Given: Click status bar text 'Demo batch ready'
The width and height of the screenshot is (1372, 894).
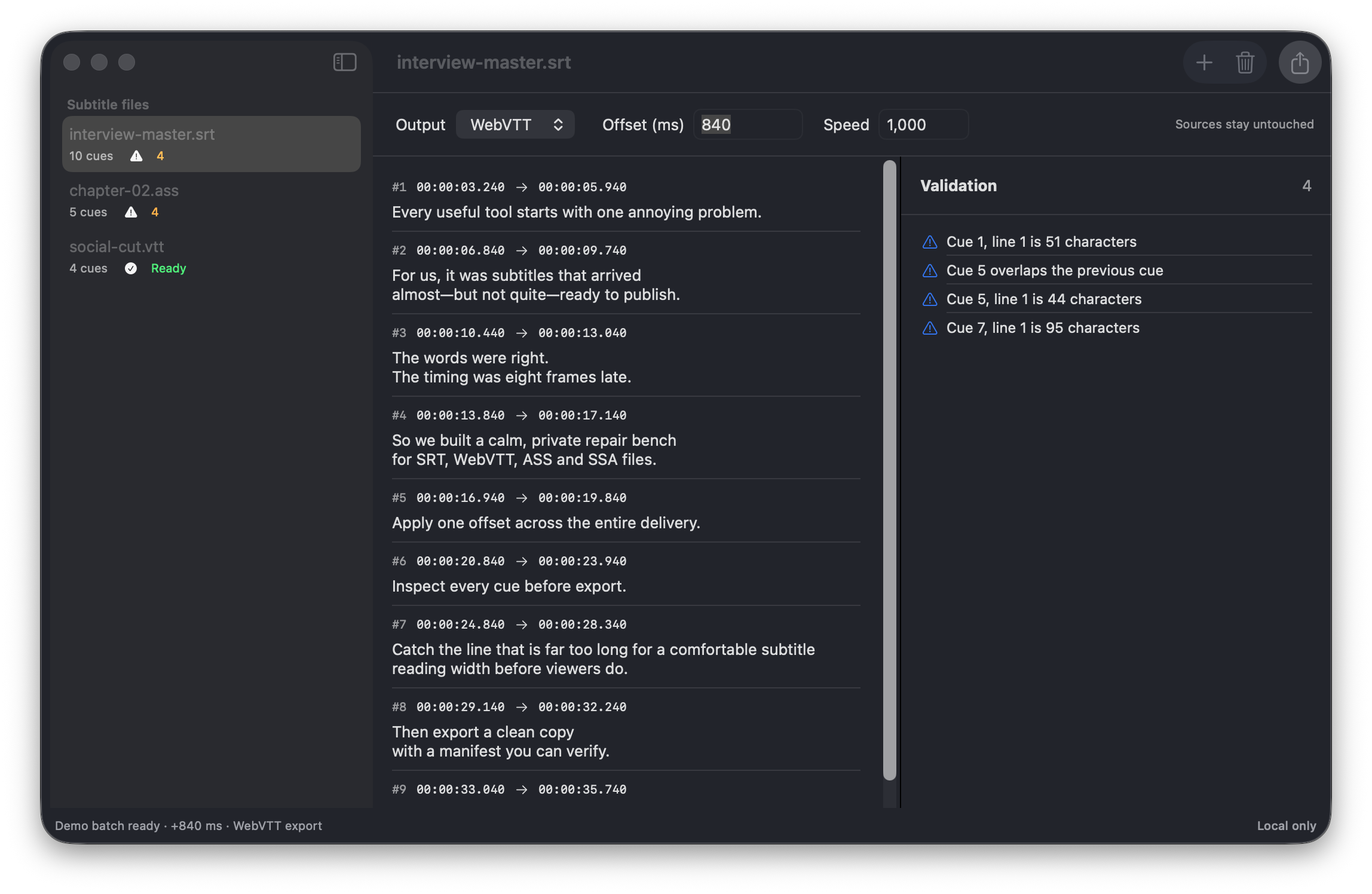Looking at the screenshot, I should [108, 826].
